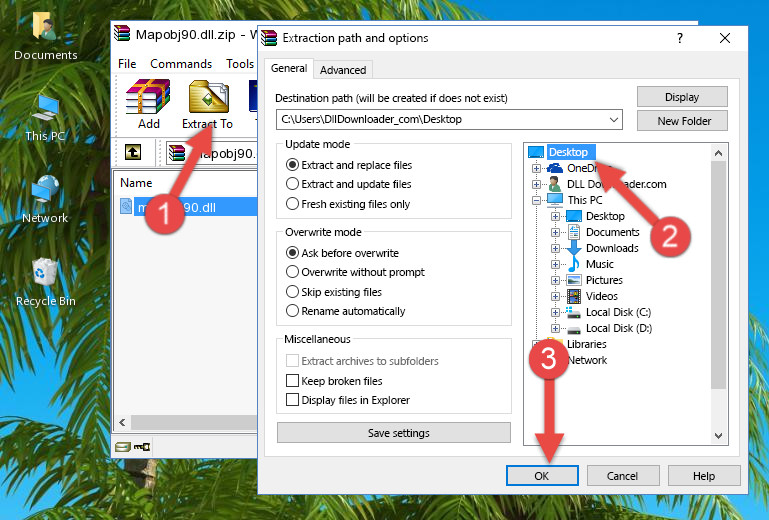Image resolution: width=769 pixels, height=520 pixels.
Task: Expand the Local Disk (C:) node
Action: pos(555,312)
